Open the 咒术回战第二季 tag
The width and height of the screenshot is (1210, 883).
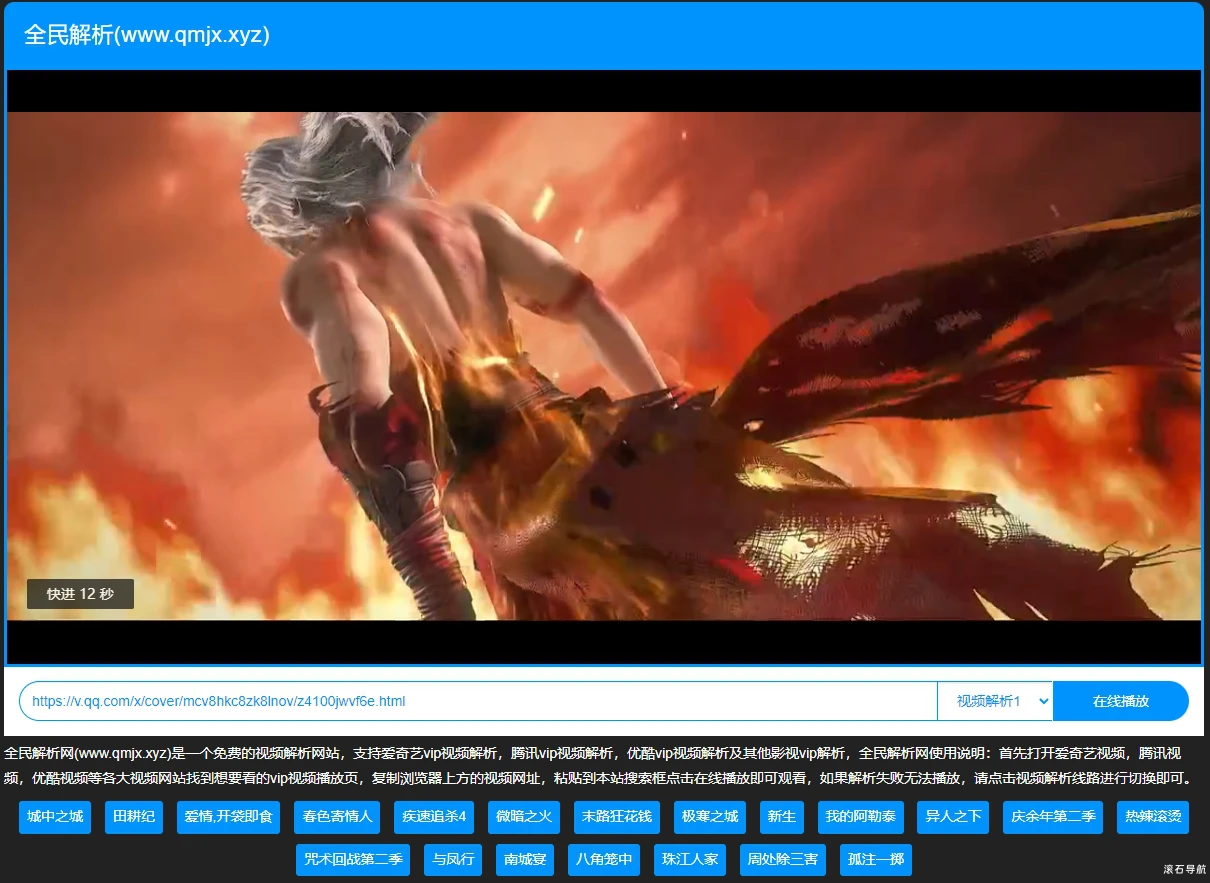click(x=353, y=859)
